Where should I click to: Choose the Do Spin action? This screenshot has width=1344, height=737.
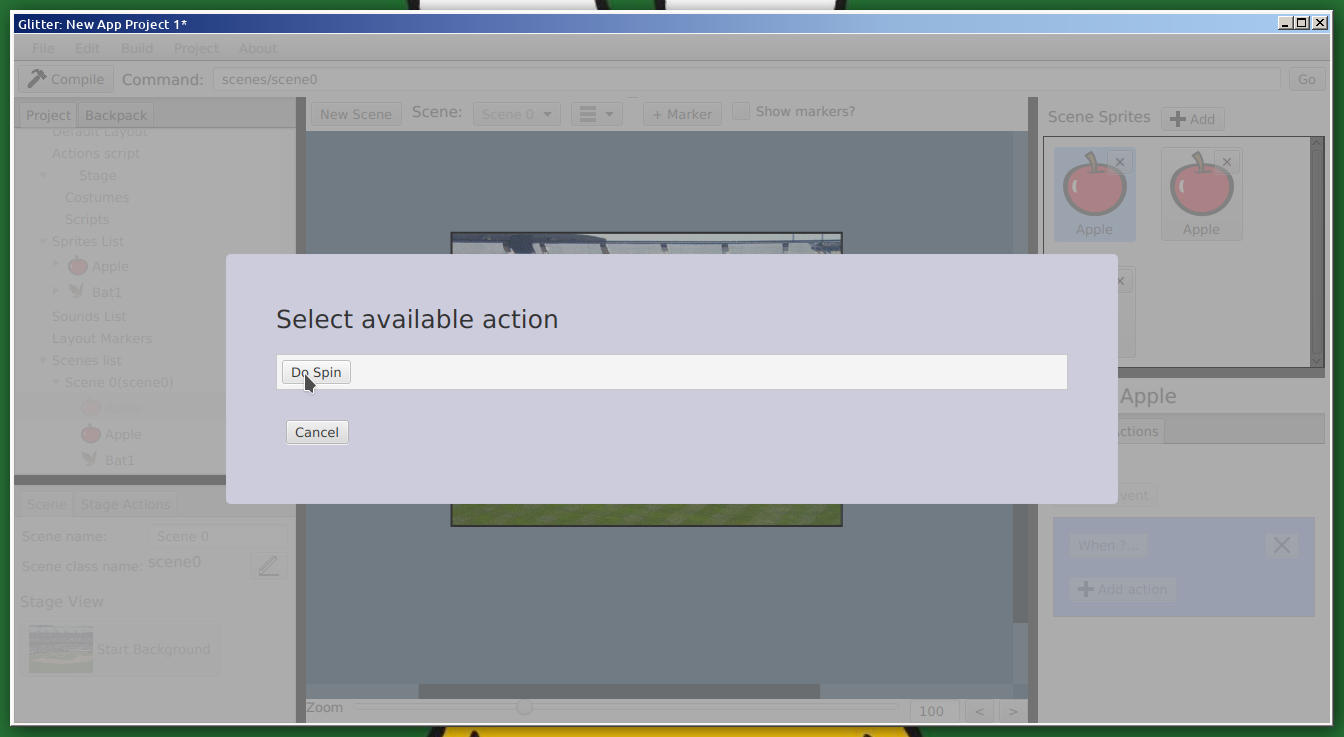click(316, 372)
